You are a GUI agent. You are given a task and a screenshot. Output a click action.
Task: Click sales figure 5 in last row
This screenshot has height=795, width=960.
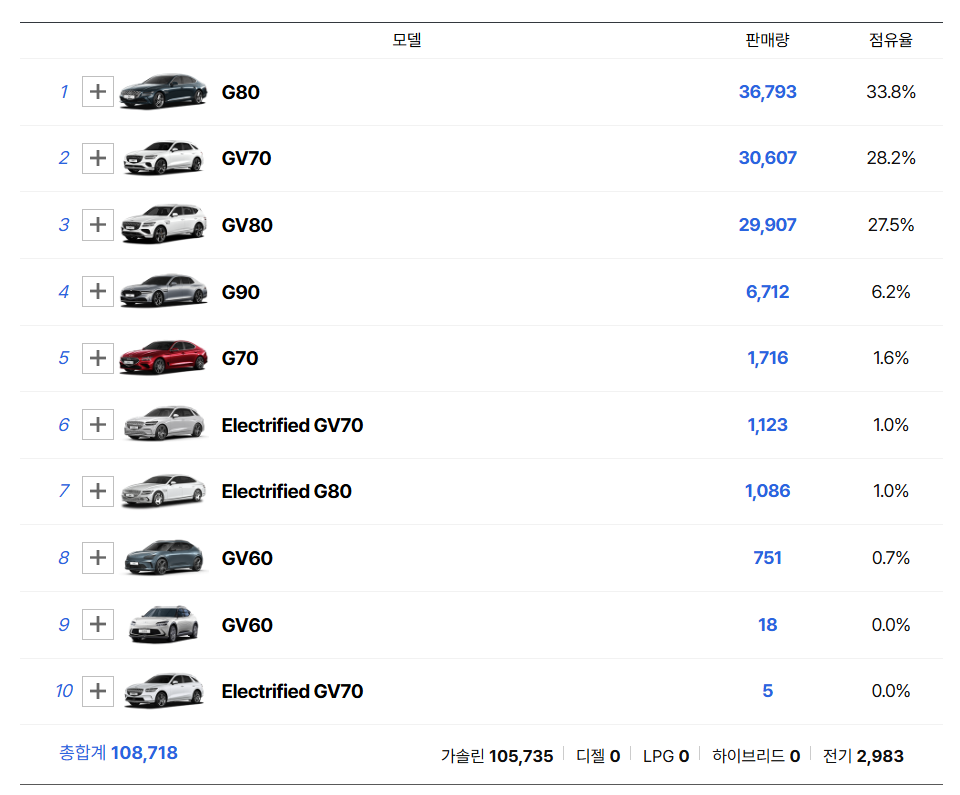768,691
